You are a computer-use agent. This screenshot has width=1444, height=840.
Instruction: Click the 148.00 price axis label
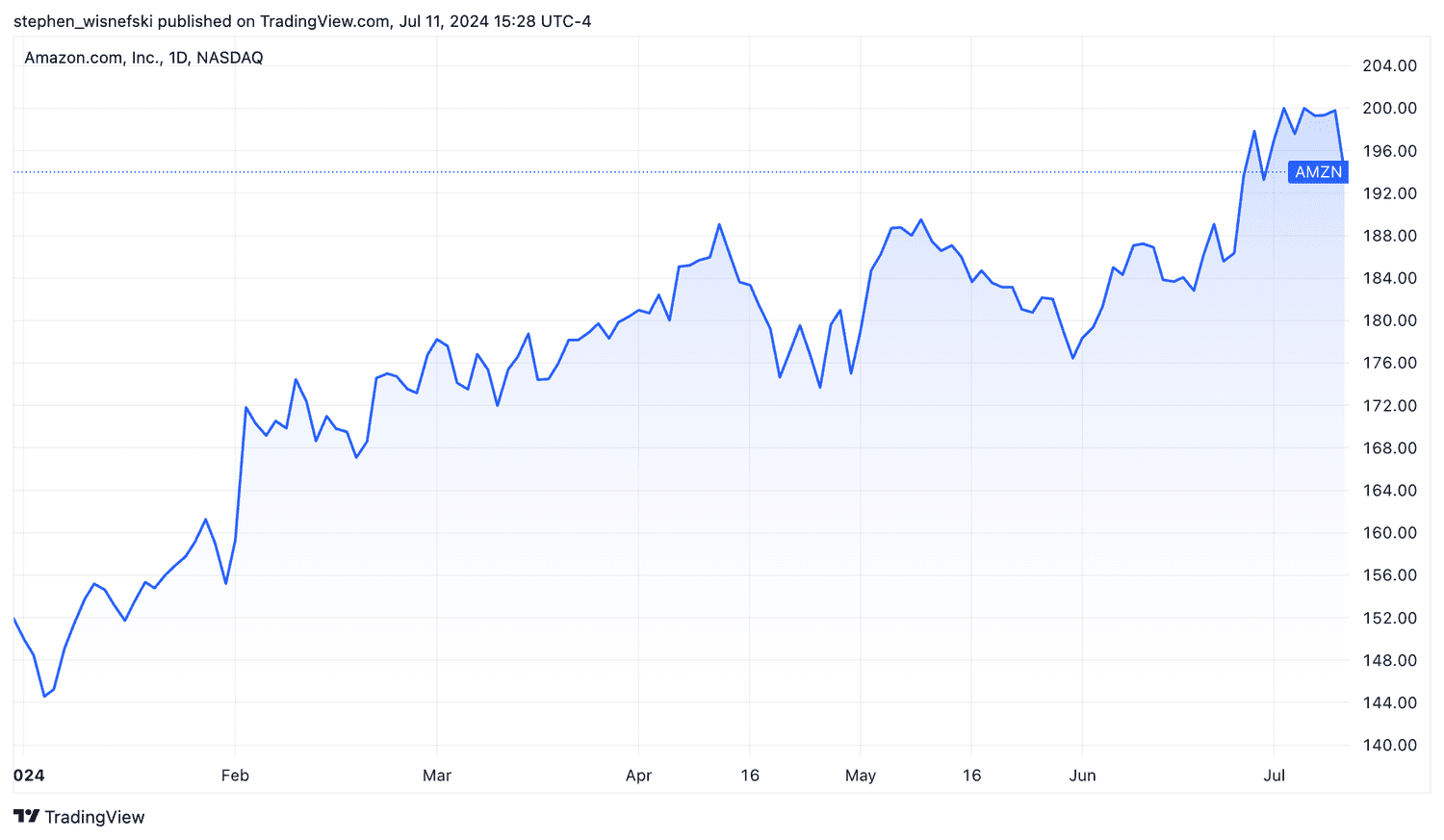point(1389,660)
